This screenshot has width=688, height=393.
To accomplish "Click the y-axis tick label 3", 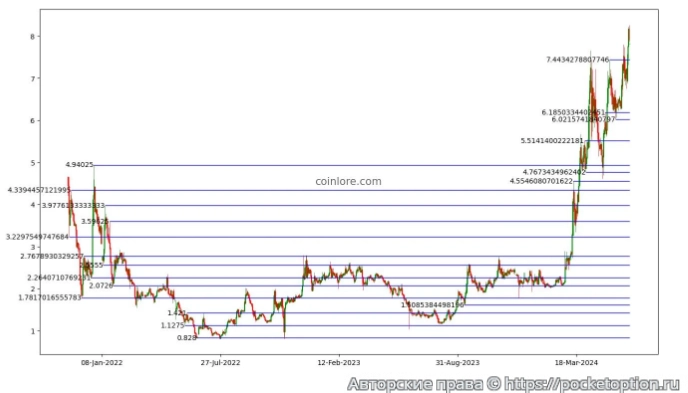I will pyautogui.click(x=32, y=247).
